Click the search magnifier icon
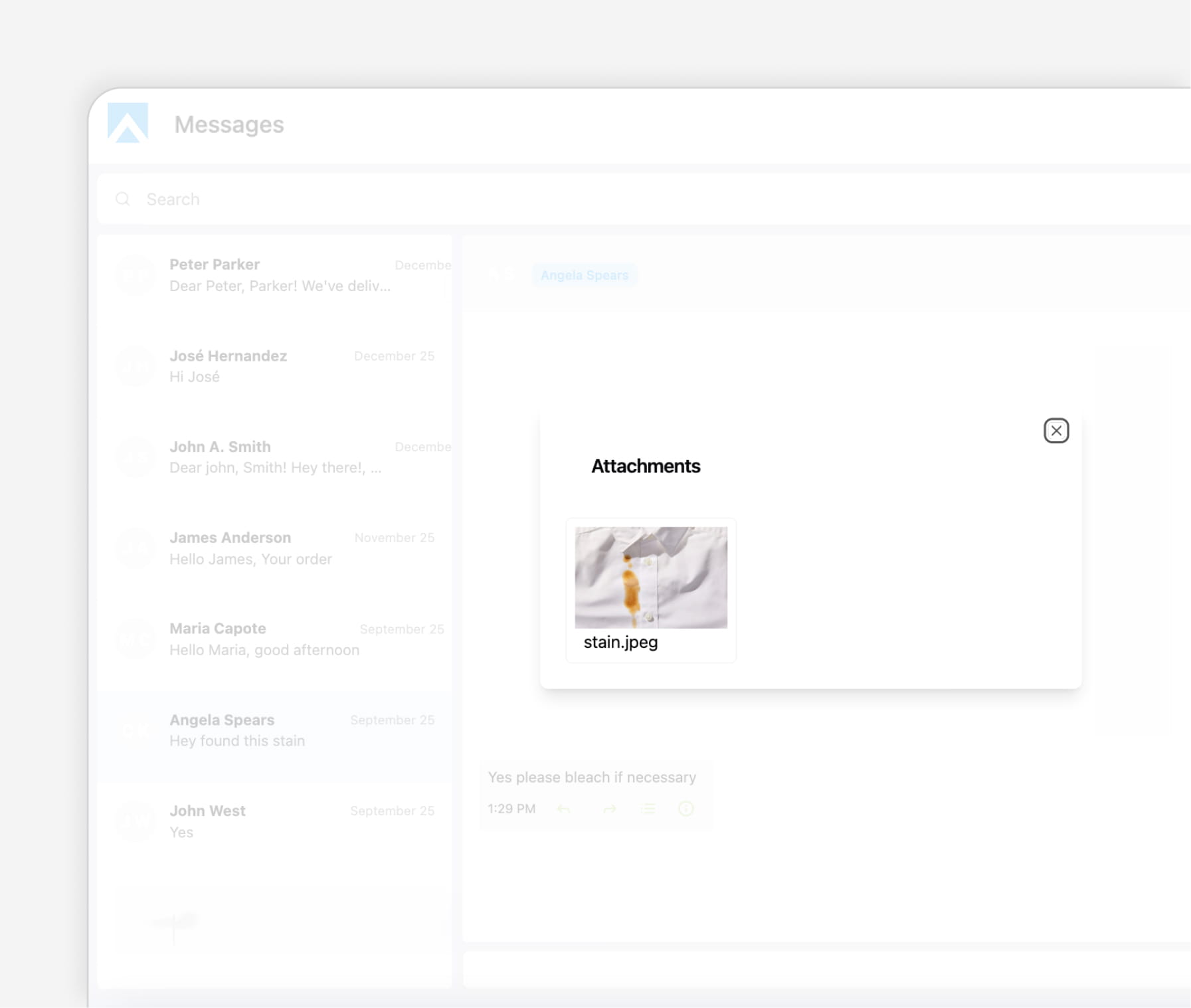This screenshot has width=1191, height=1008. 123,199
